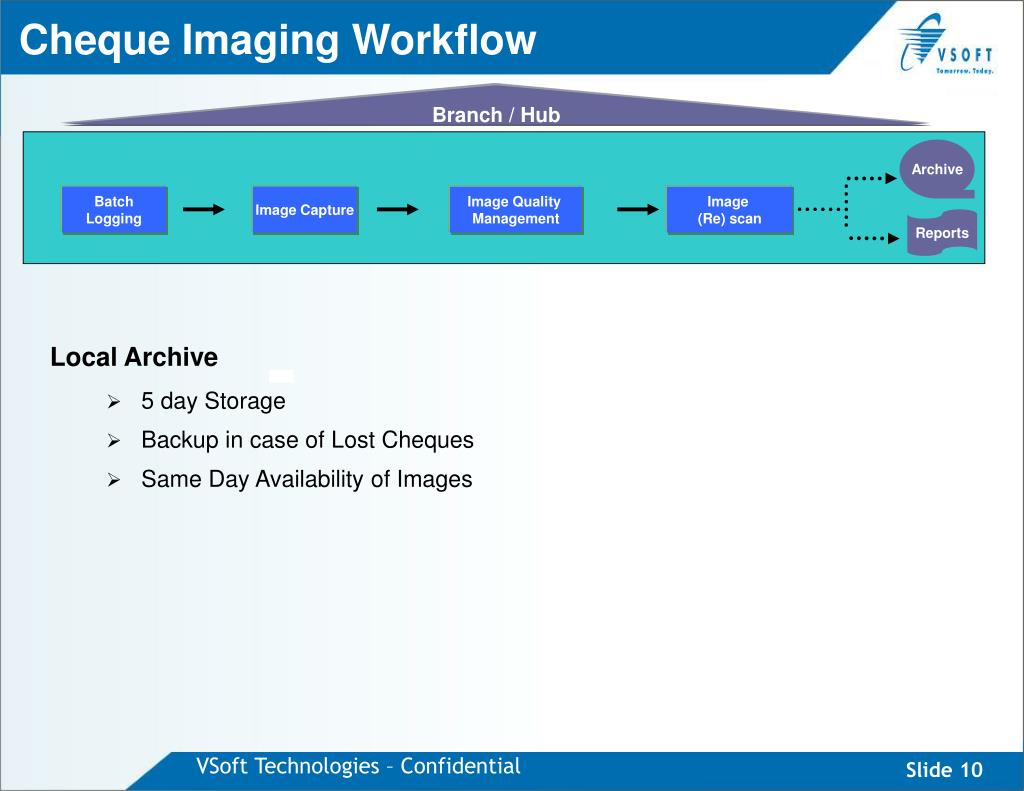
Task: Click the Branch / Hub banner
Action: pyautogui.click(x=496, y=106)
